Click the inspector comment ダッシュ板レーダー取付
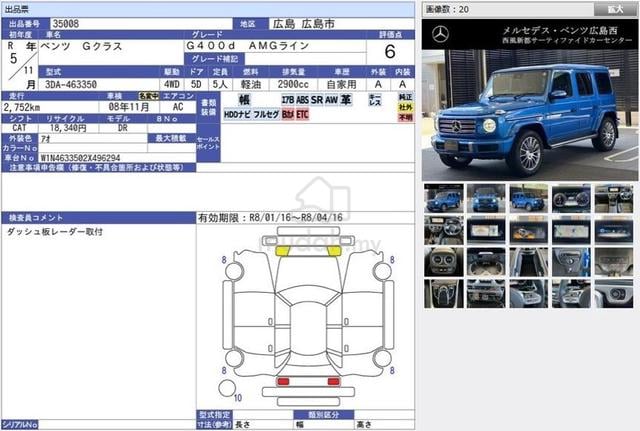640x431 pixels. point(55,232)
